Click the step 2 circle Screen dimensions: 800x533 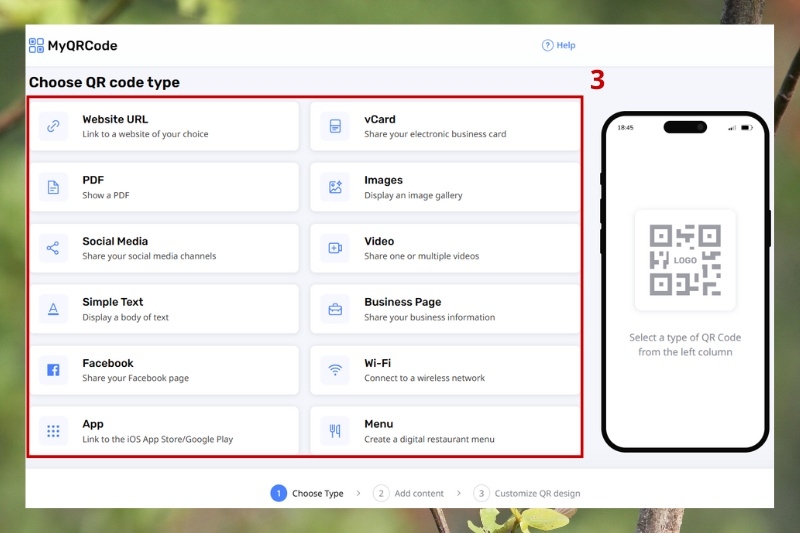pyautogui.click(x=381, y=493)
